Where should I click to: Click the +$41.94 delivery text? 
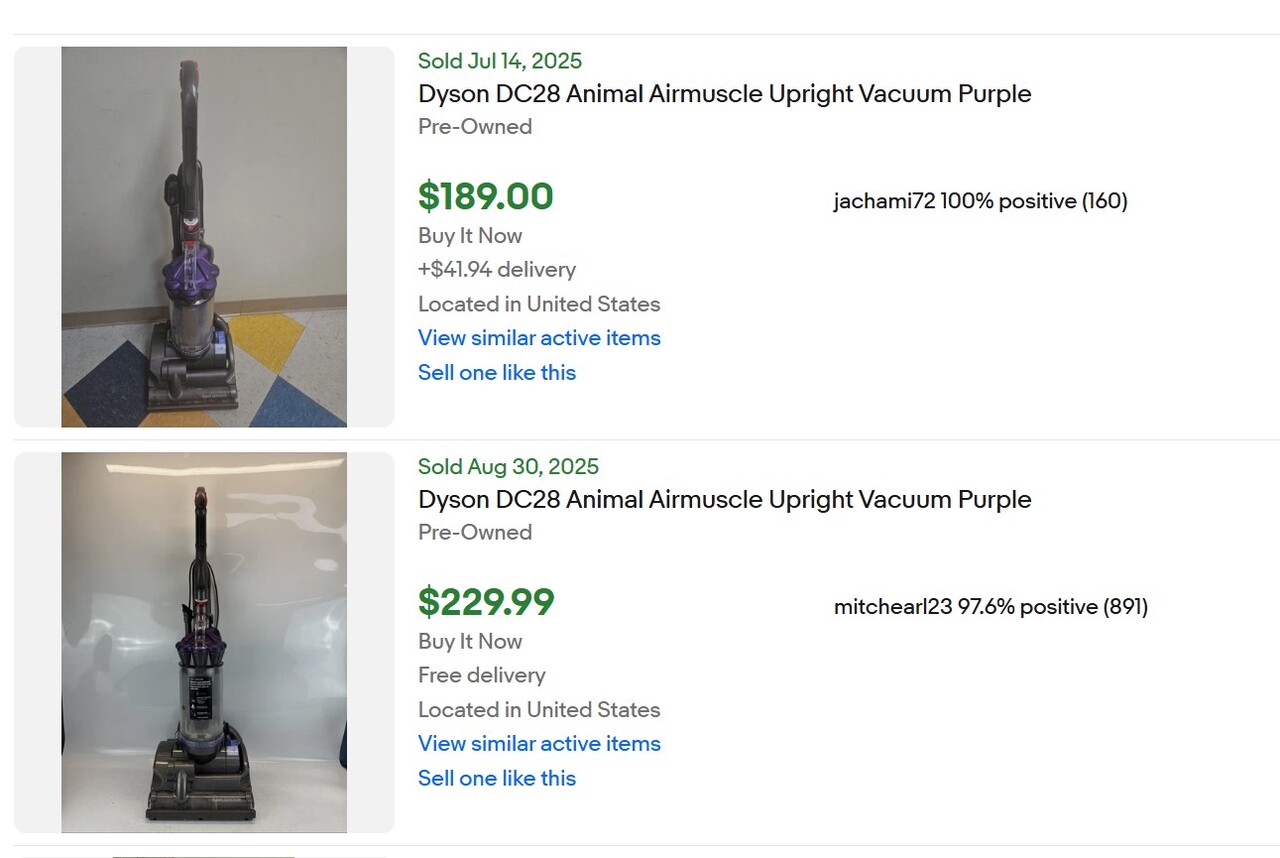pyautogui.click(x=497, y=270)
